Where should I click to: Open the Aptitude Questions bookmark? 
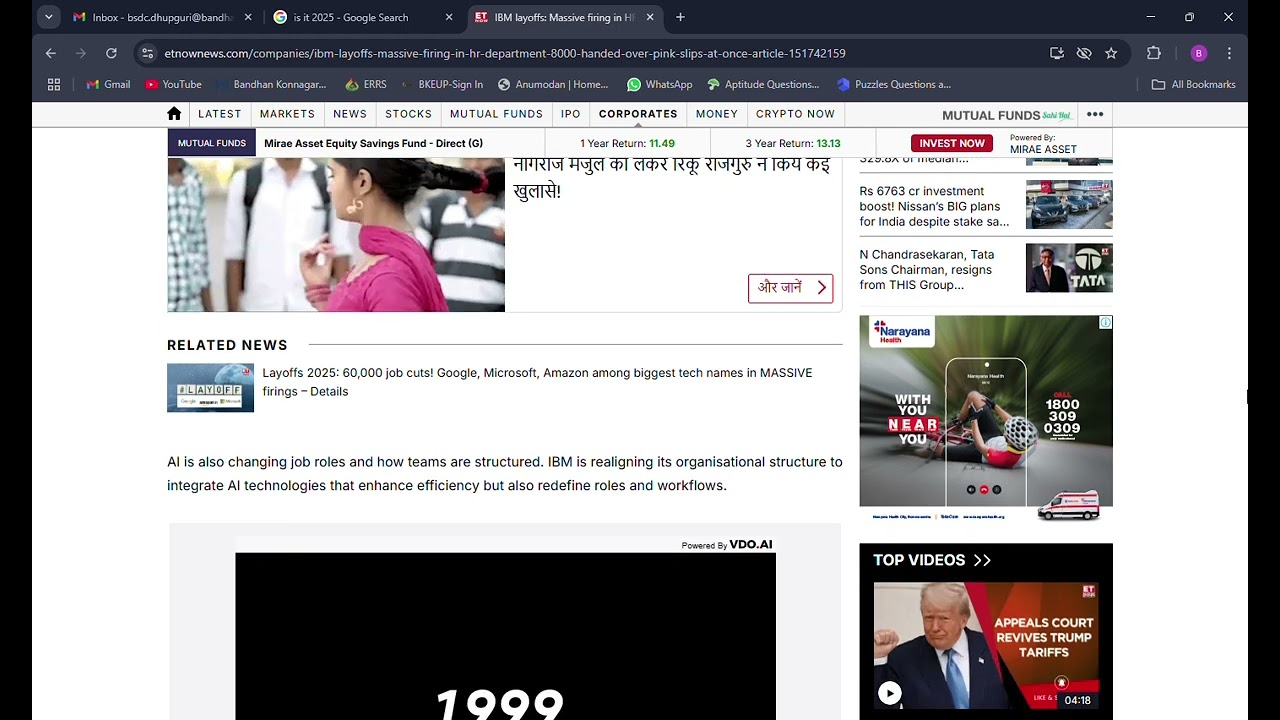pyautogui.click(x=763, y=84)
